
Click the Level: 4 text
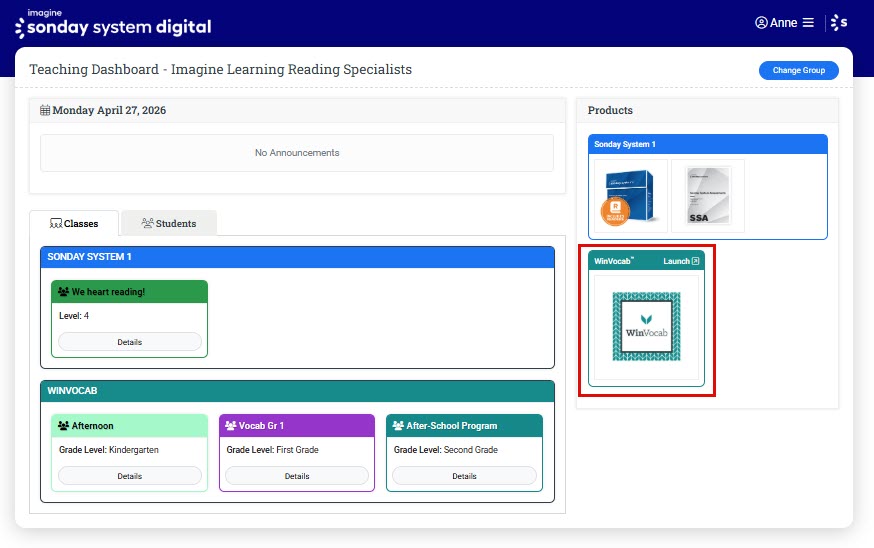click(74, 316)
